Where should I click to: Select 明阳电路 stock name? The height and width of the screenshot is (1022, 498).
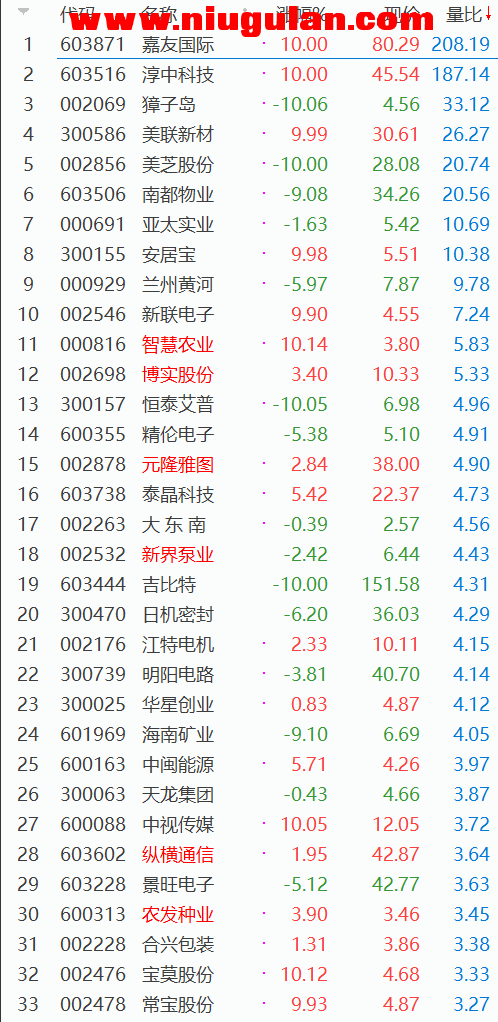[178, 675]
